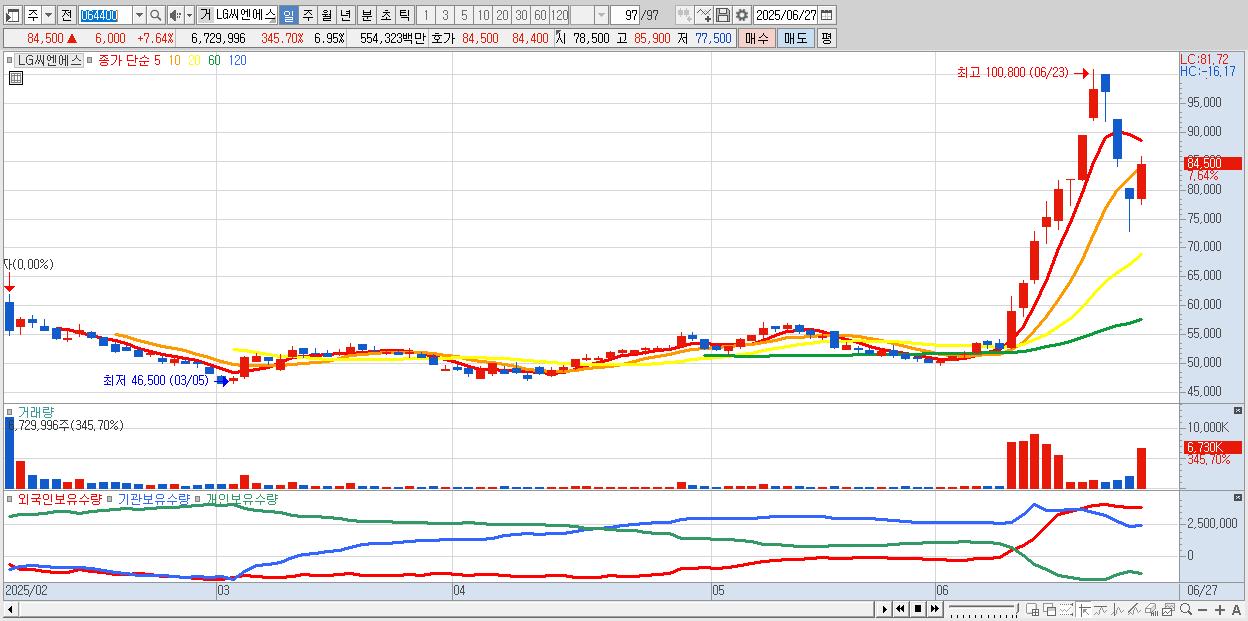The image size is (1248, 621).
Task: Click the window-with-grid icon in bottom toolbar
Action: tap(1032, 609)
